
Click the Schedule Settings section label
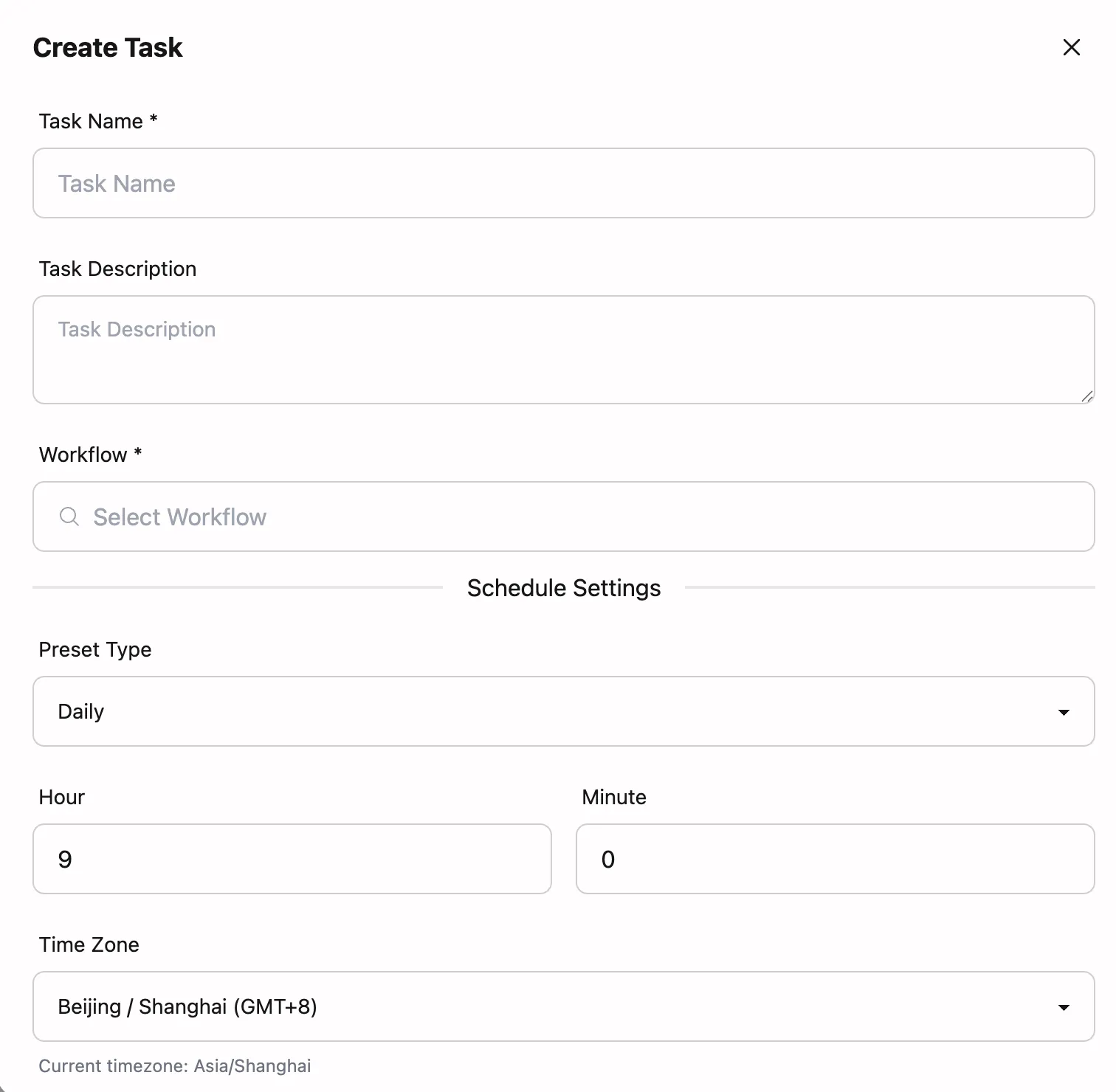[x=563, y=587]
